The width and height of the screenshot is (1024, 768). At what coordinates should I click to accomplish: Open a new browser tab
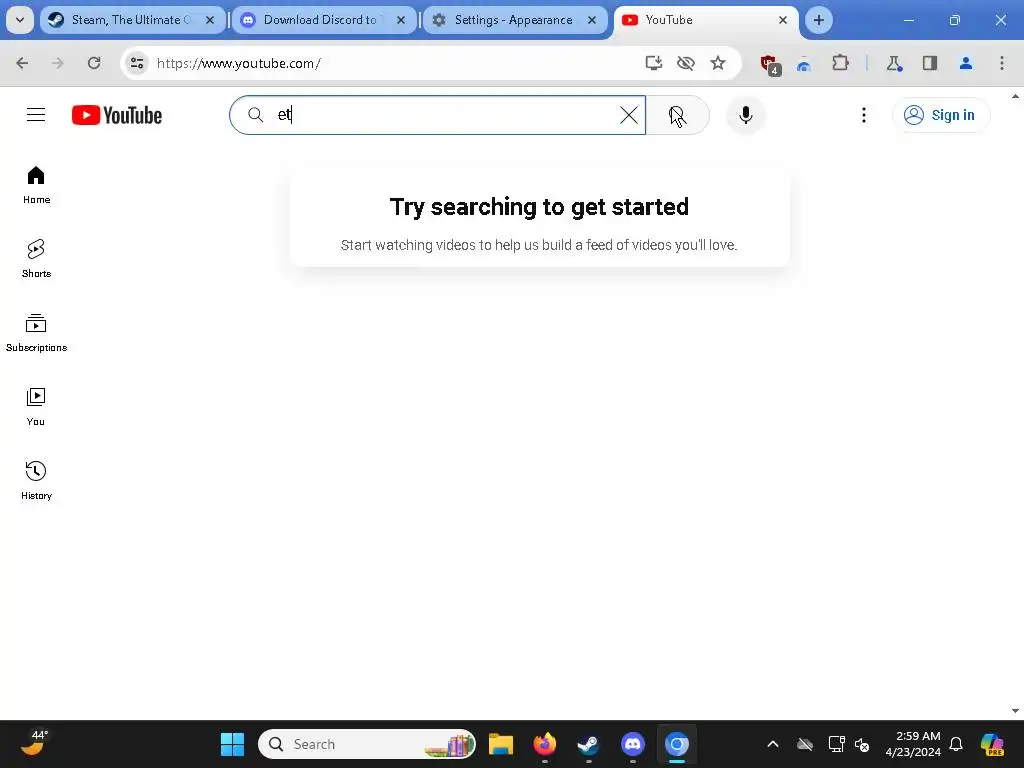(x=818, y=20)
